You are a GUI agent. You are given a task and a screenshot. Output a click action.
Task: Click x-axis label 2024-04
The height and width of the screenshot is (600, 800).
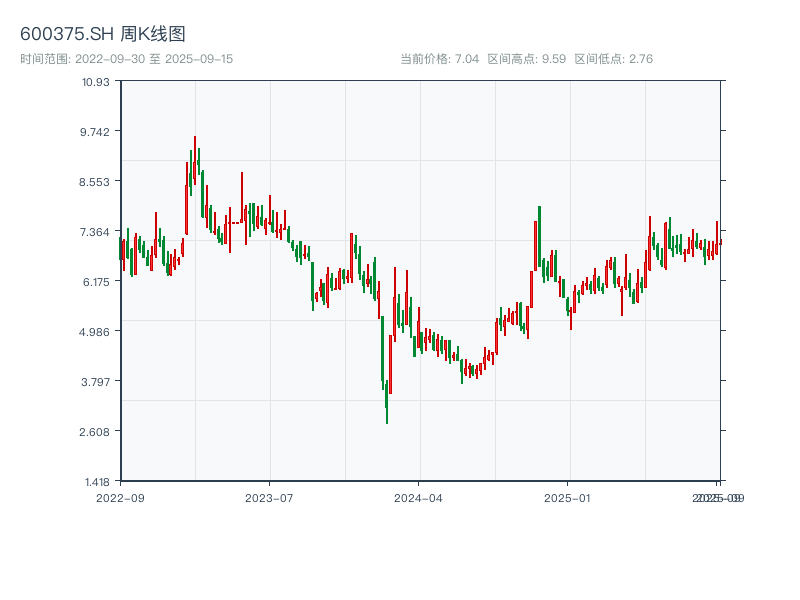[x=418, y=498]
